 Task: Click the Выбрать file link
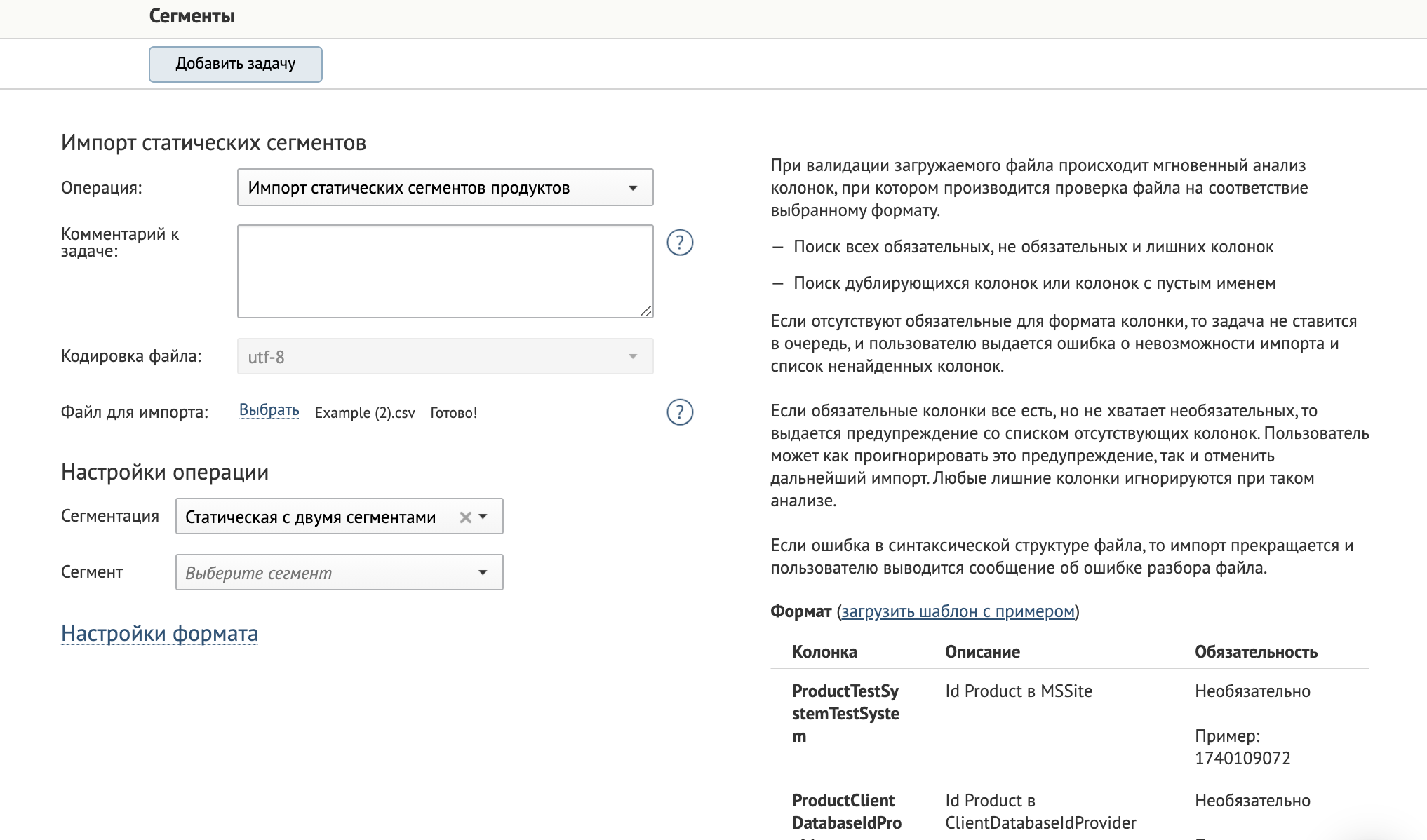click(x=269, y=411)
